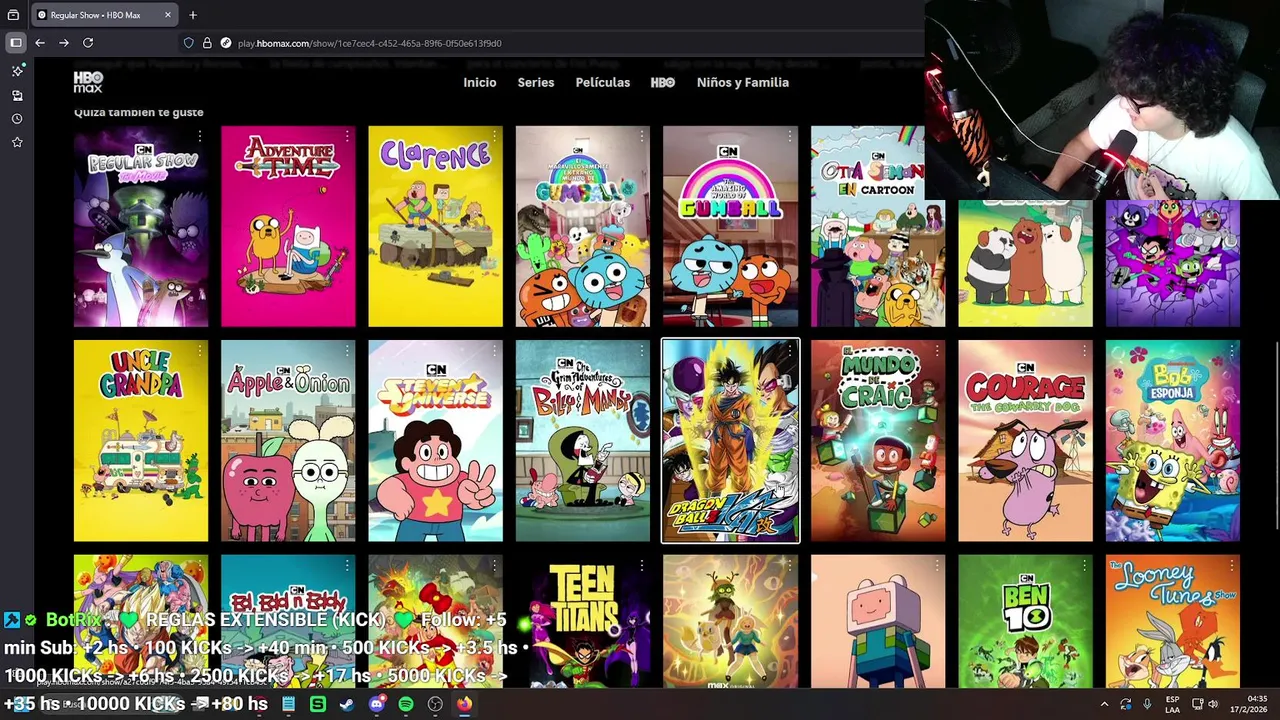Open the Películas menu item
1280x720 pixels.
tap(603, 82)
